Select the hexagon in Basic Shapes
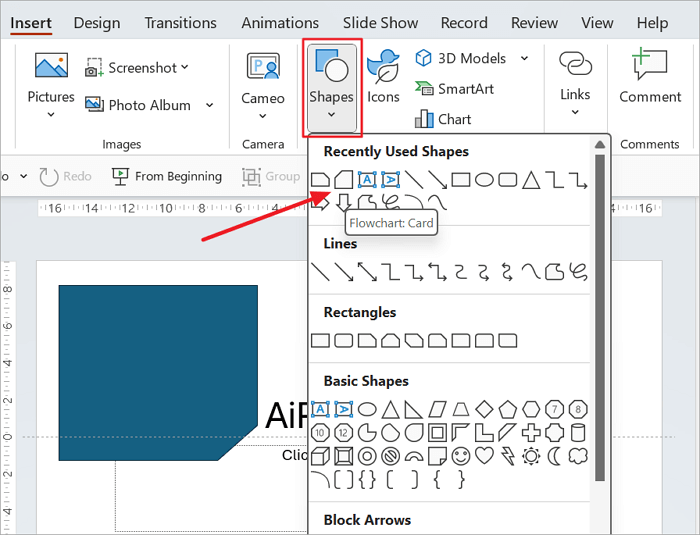Viewport: 700px width, 535px height. (x=531, y=409)
